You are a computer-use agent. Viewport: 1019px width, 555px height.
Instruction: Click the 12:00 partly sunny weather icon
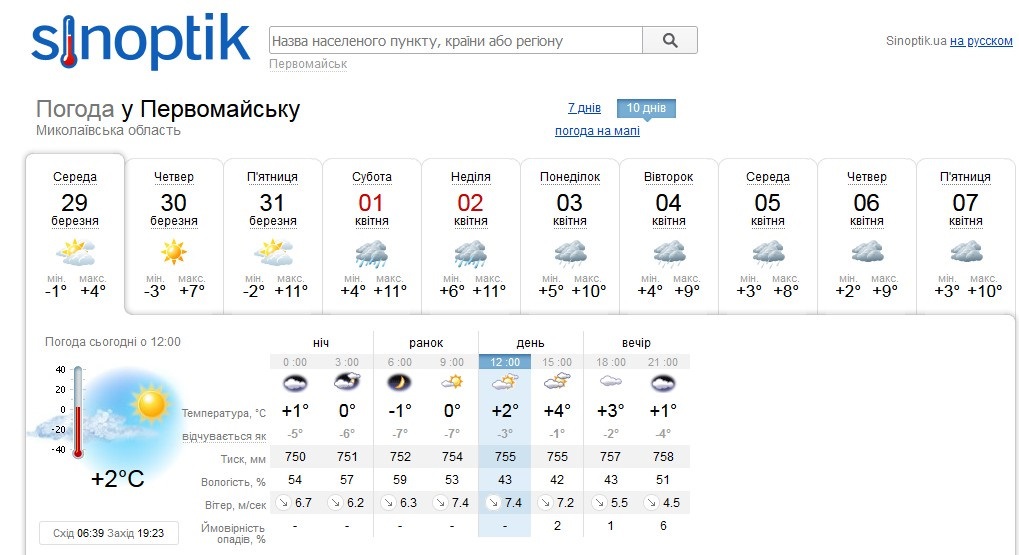coord(505,382)
